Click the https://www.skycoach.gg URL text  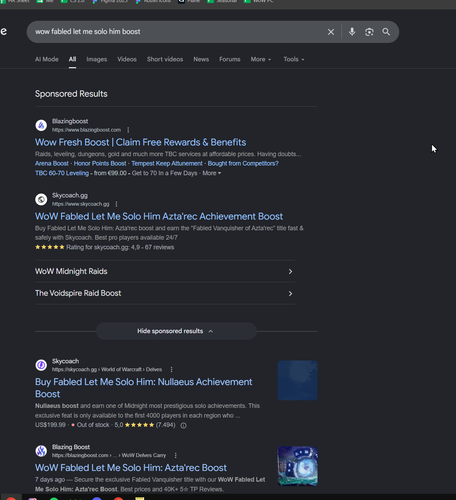(x=80, y=204)
